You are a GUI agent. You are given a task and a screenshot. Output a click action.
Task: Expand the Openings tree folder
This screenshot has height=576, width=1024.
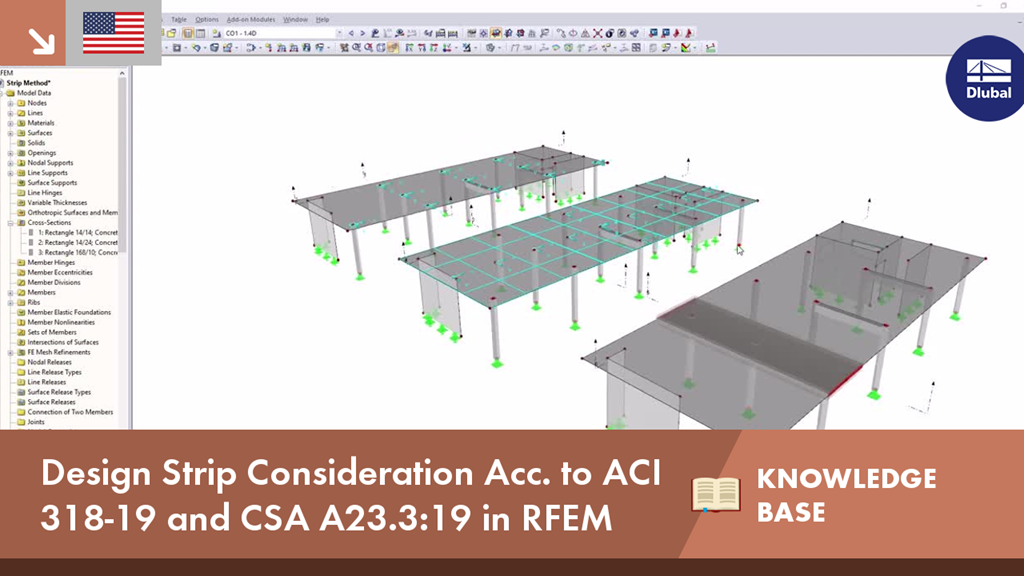(x=10, y=153)
